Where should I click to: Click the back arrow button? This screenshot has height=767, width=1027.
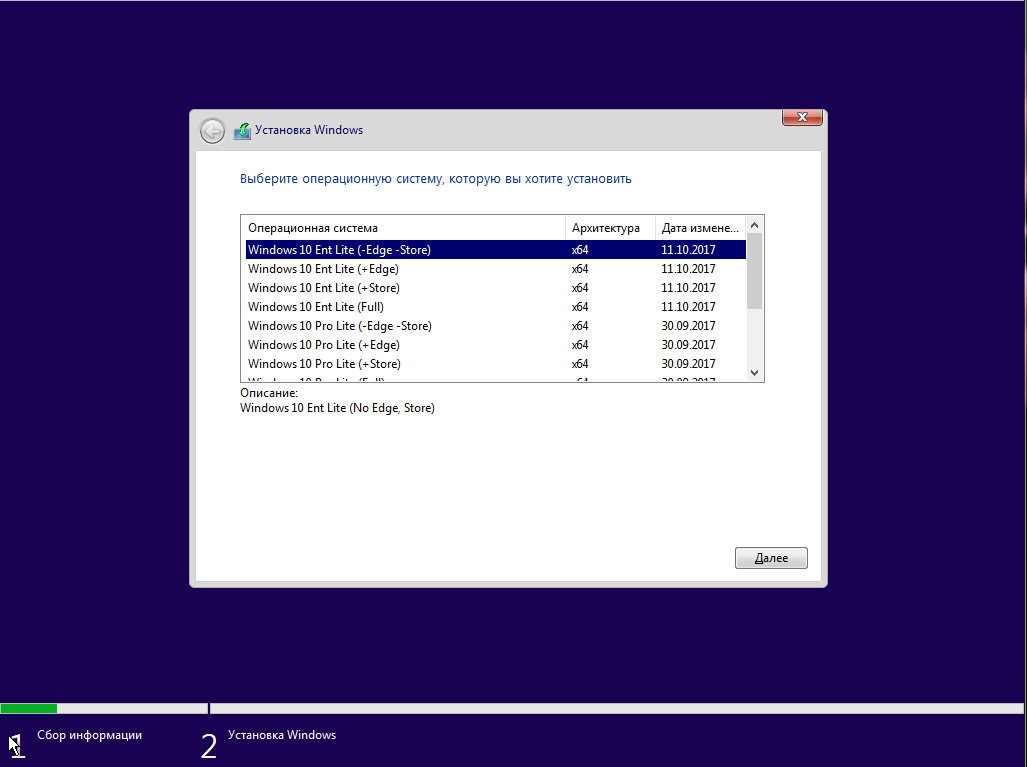click(212, 131)
